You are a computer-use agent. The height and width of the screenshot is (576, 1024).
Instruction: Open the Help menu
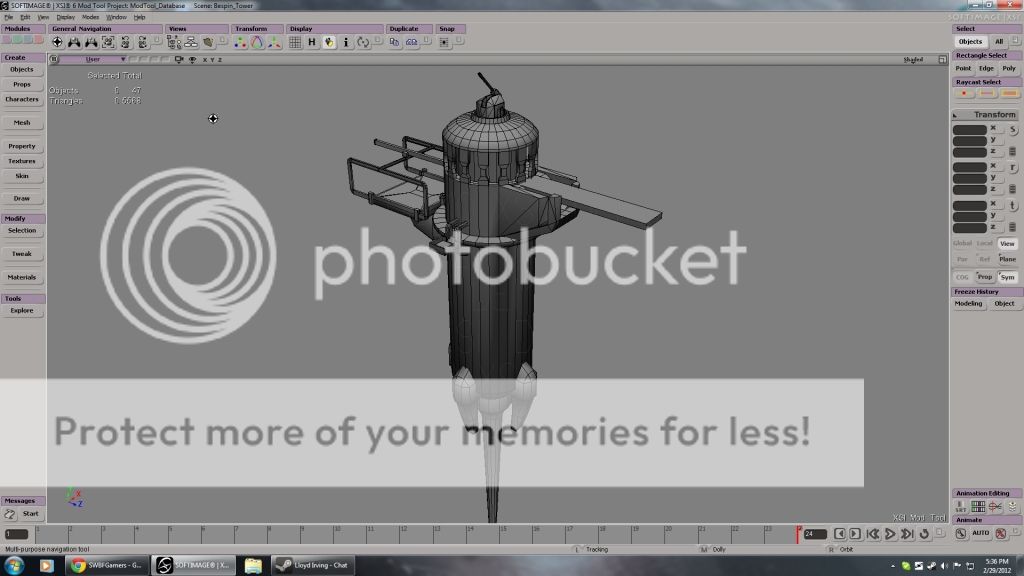click(x=139, y=17)
